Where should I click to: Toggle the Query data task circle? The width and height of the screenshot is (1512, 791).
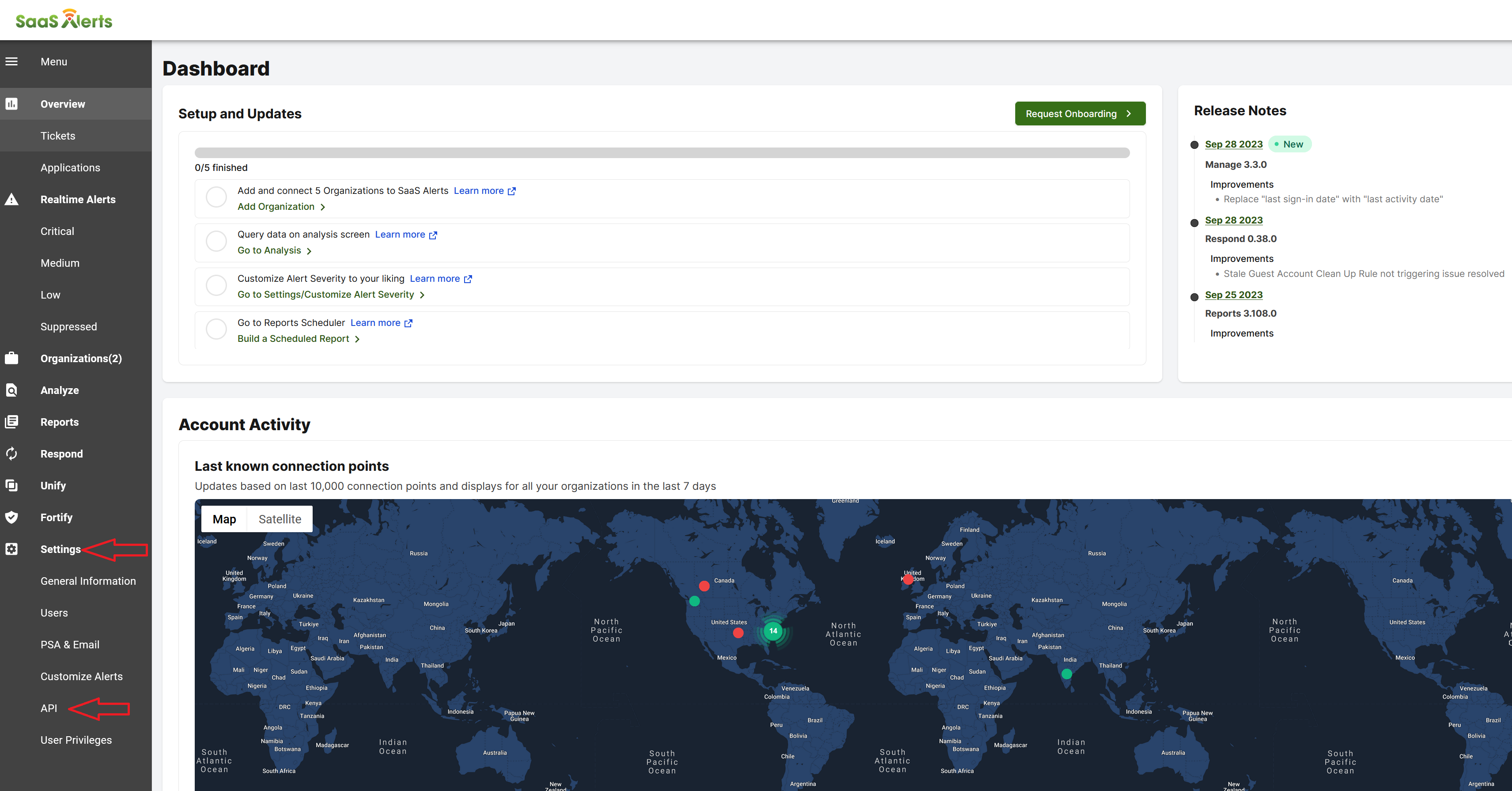216,241
